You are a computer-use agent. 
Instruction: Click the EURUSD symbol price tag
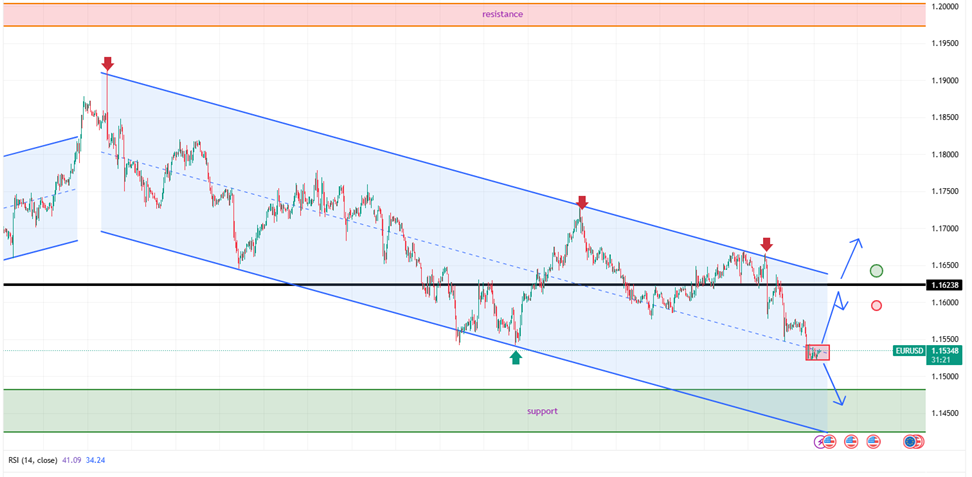(x=909, y=351)
